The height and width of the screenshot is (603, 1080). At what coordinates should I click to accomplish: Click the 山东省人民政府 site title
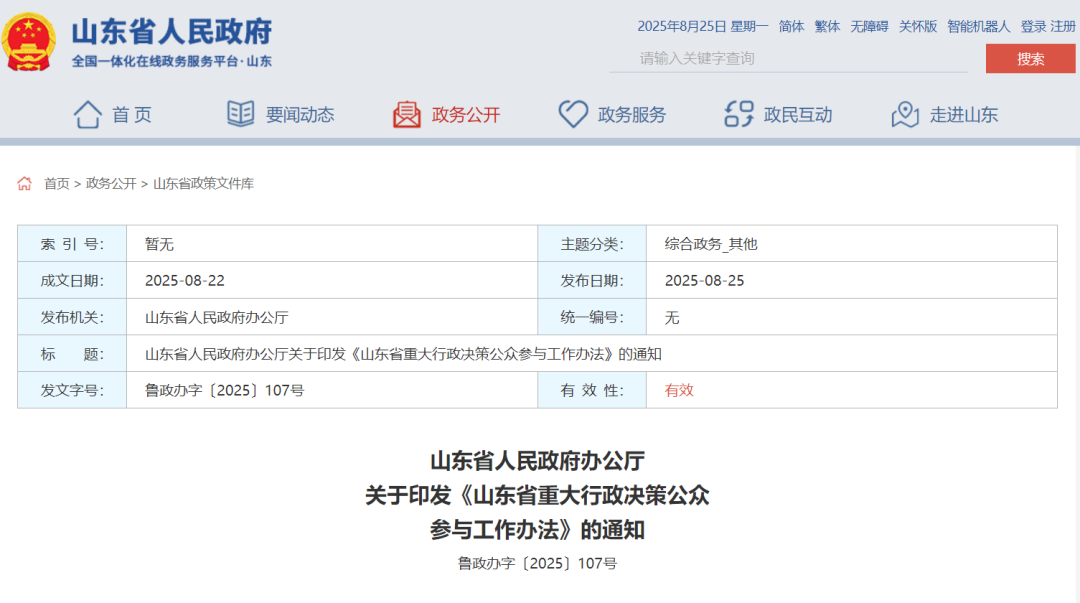172,32
